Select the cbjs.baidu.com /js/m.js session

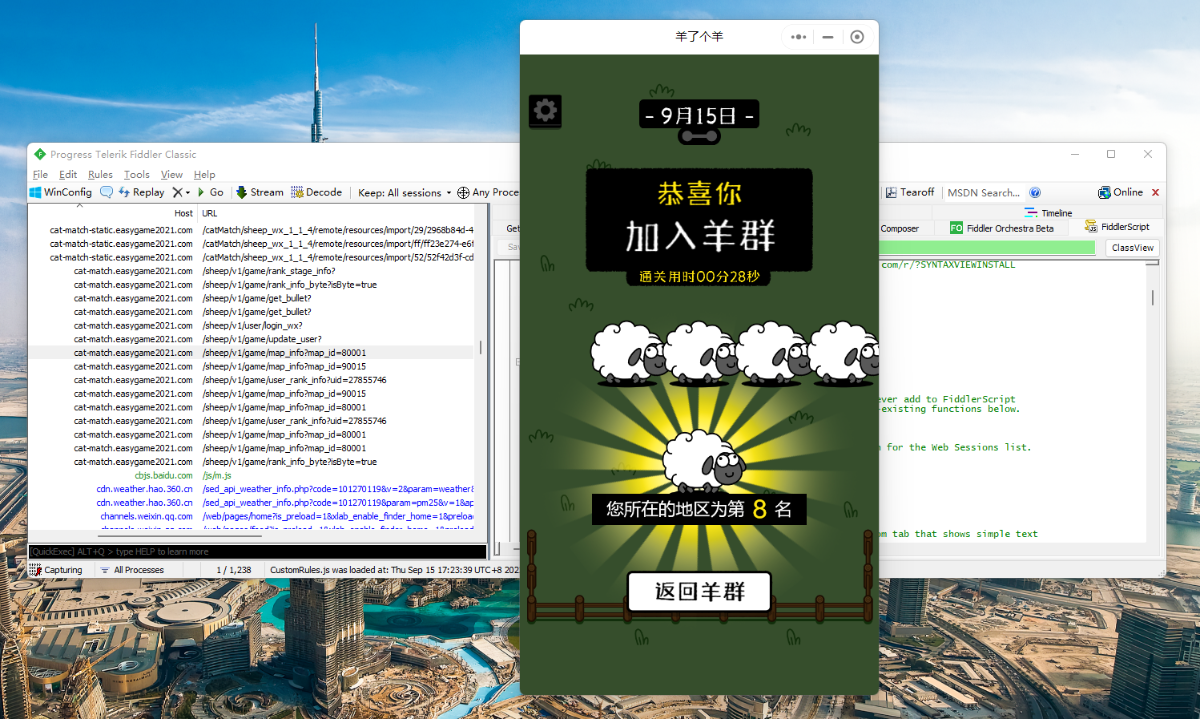[x=250, y=475]
